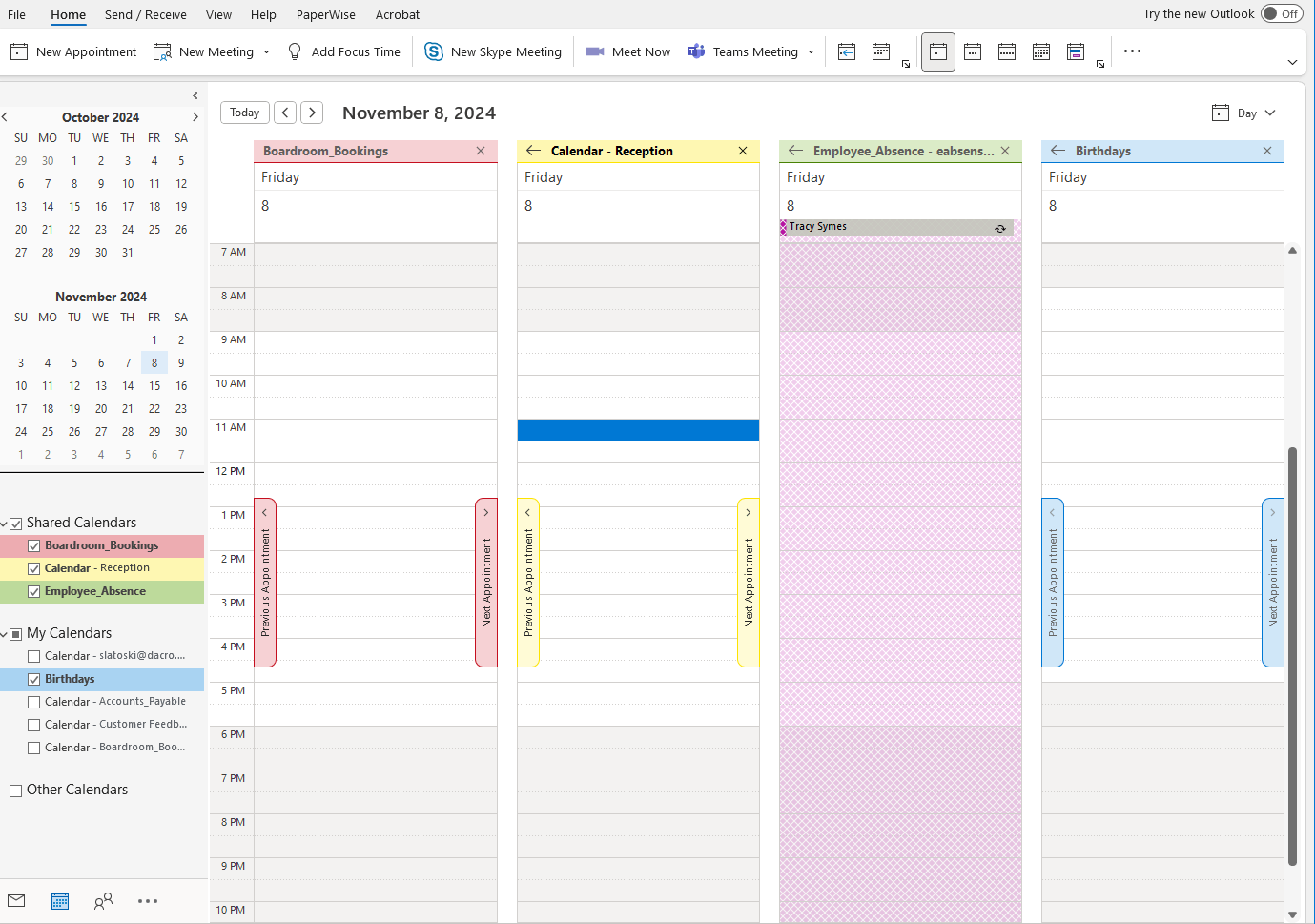
Task: Collapse the Shared Calendars group
Action: [4, 524]
